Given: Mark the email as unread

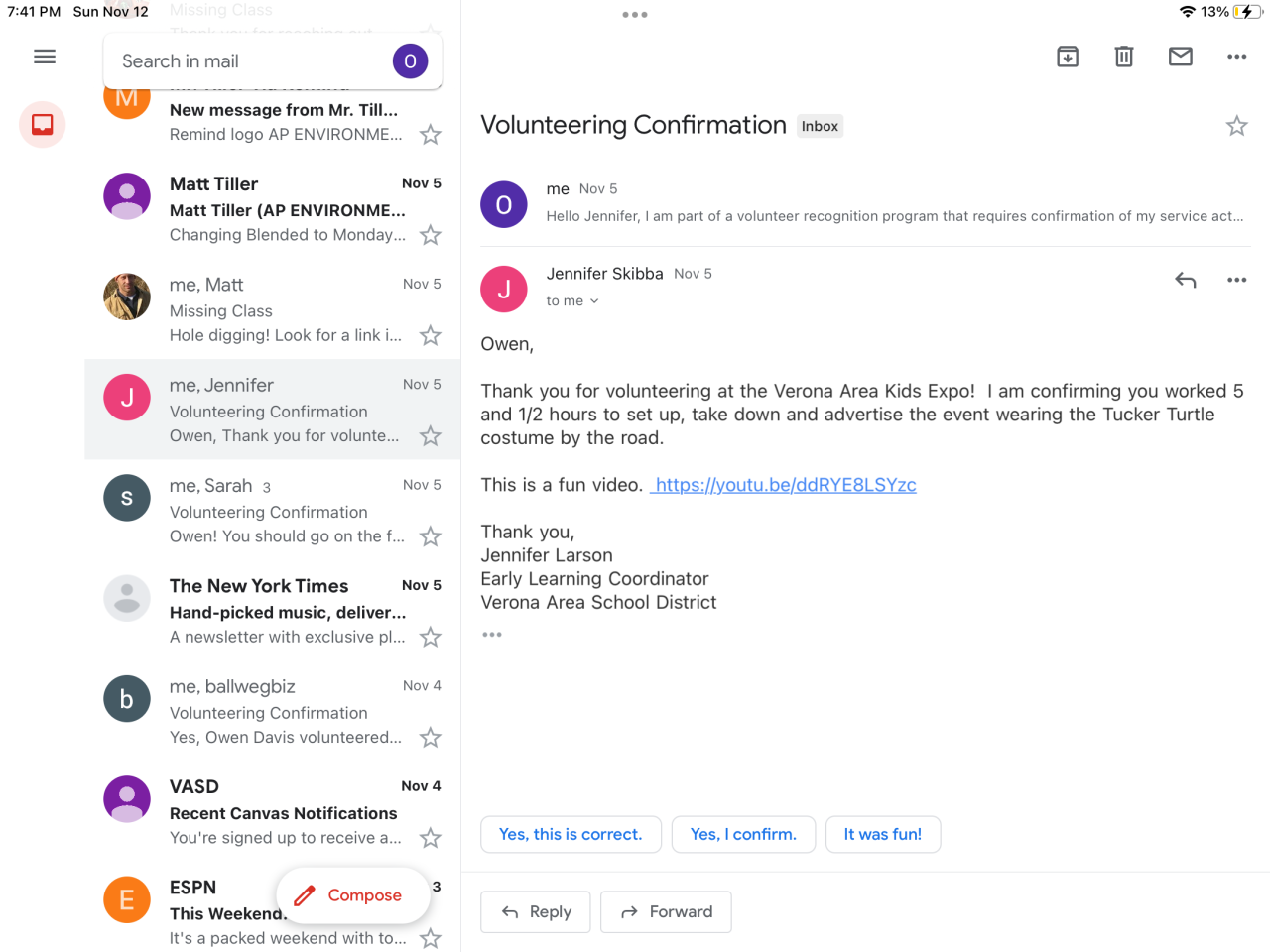Looking at the screenshot, I should pos(1181,57).
